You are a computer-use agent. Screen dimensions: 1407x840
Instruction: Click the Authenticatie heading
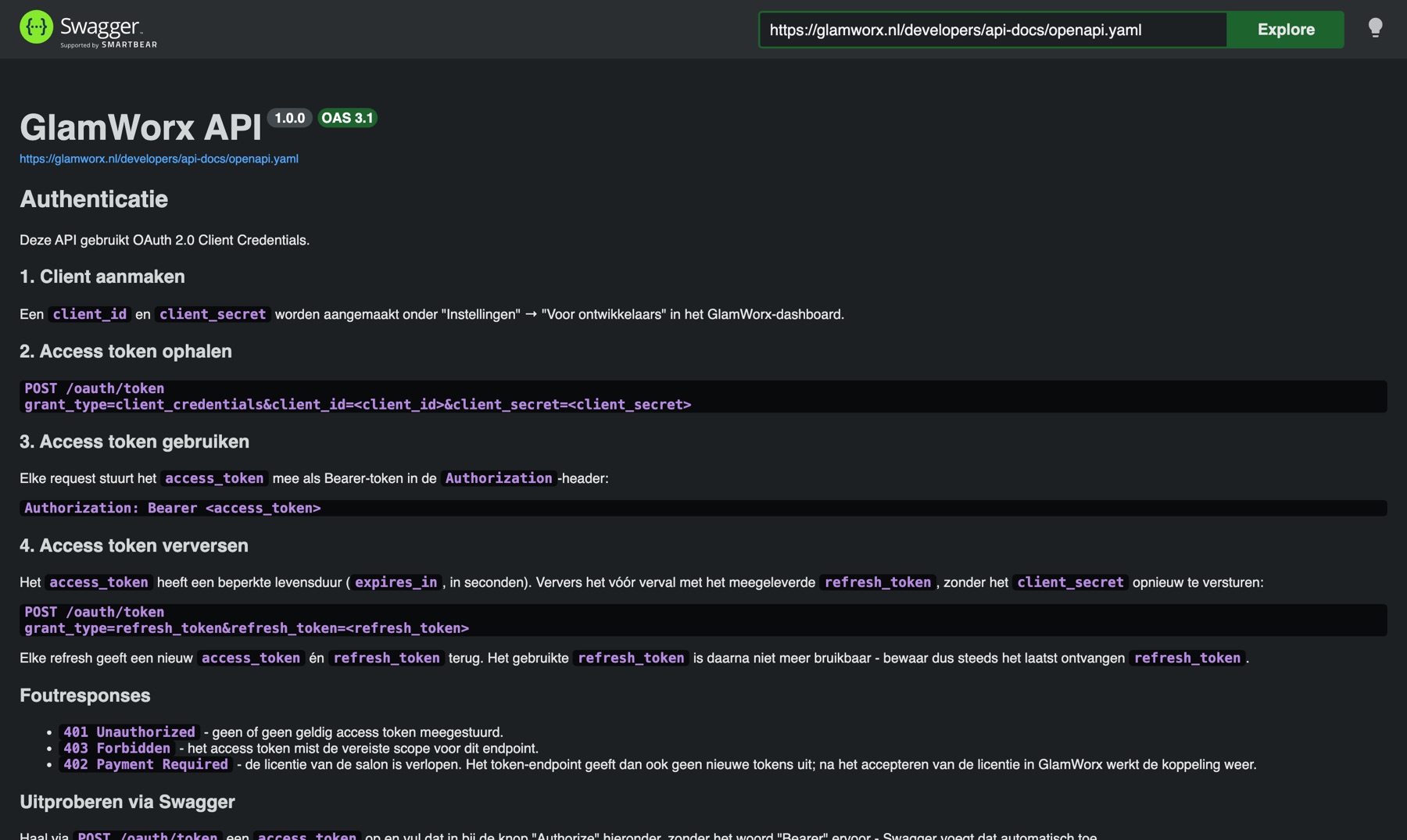(x=94, y=199)
